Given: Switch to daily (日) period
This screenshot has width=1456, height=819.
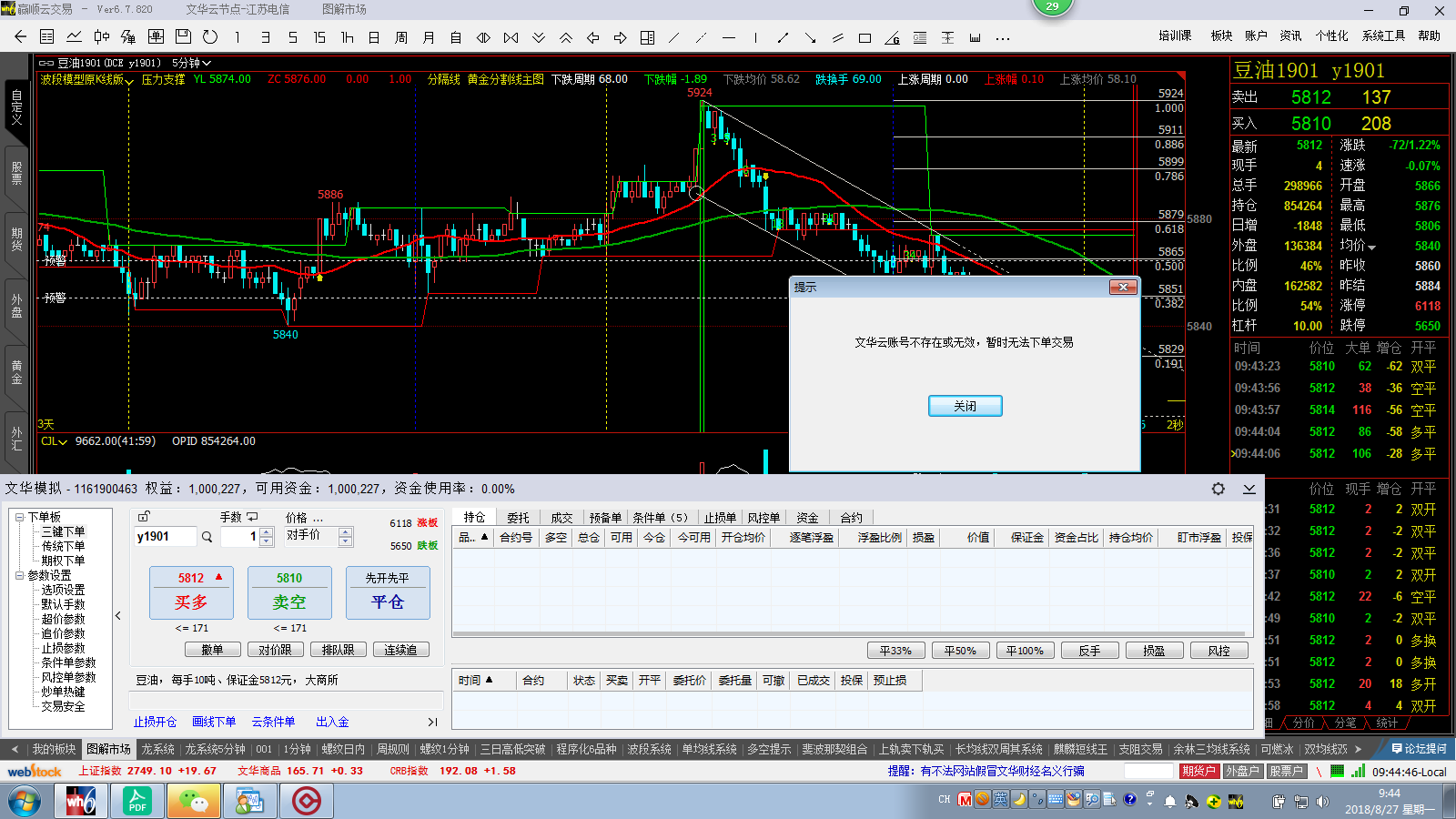Looking at the screenshot, I should click(x=374, y=37).
